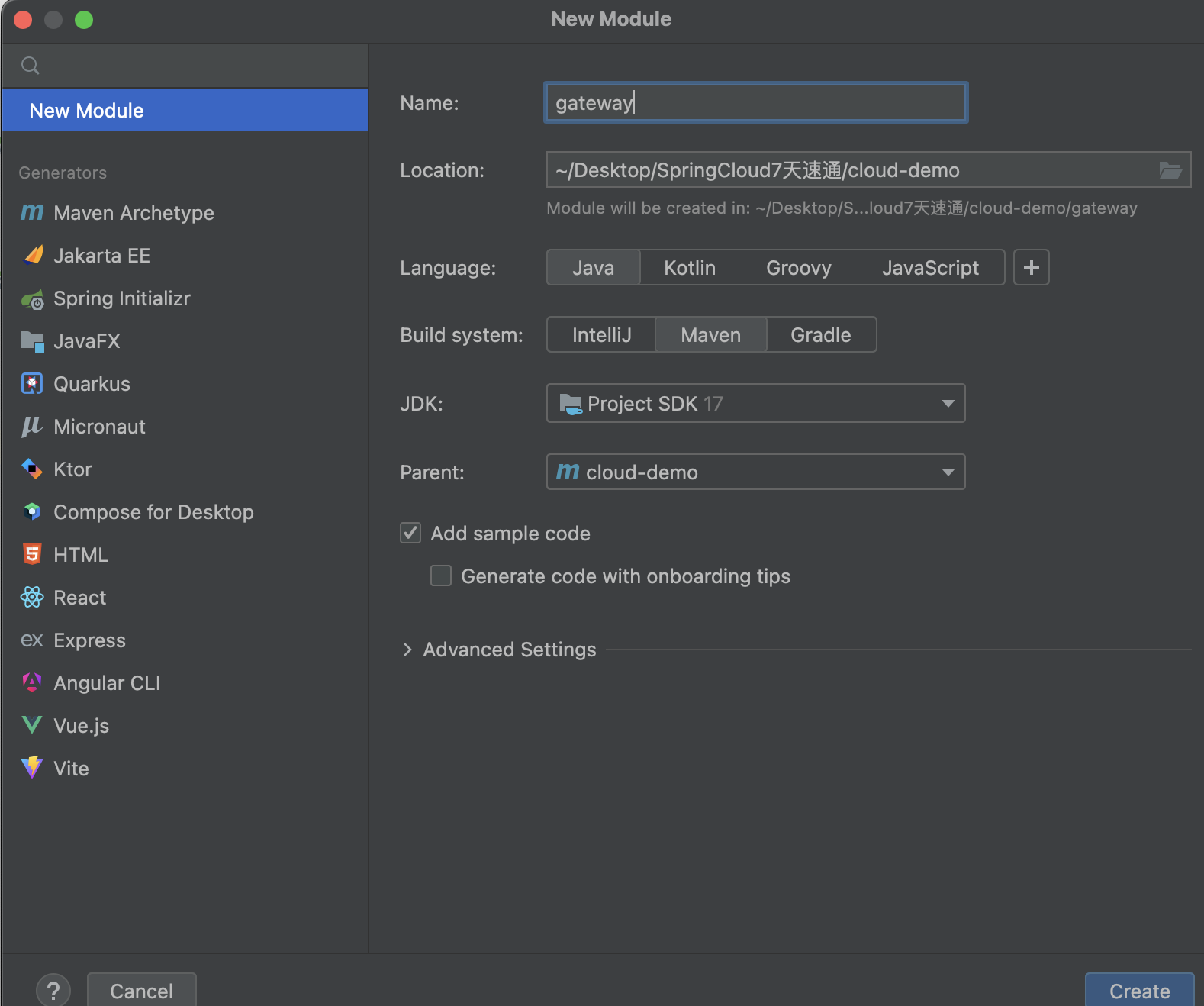
Task: Select the Ktor generator
Action: pos(185,469)
